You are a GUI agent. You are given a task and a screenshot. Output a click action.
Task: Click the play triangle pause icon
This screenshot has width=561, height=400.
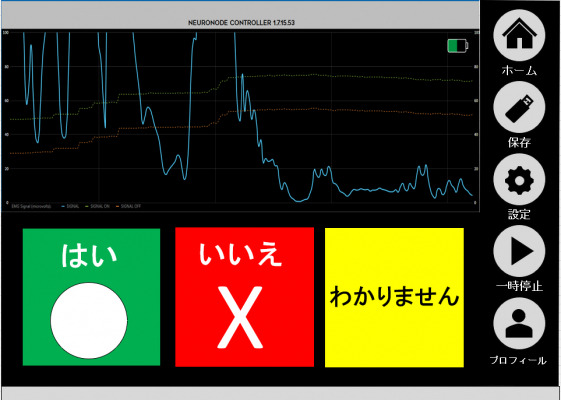tap(519, 251)
